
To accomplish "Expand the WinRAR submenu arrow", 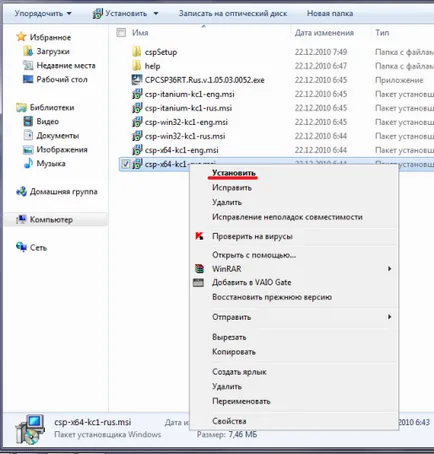I will [389, 269].
